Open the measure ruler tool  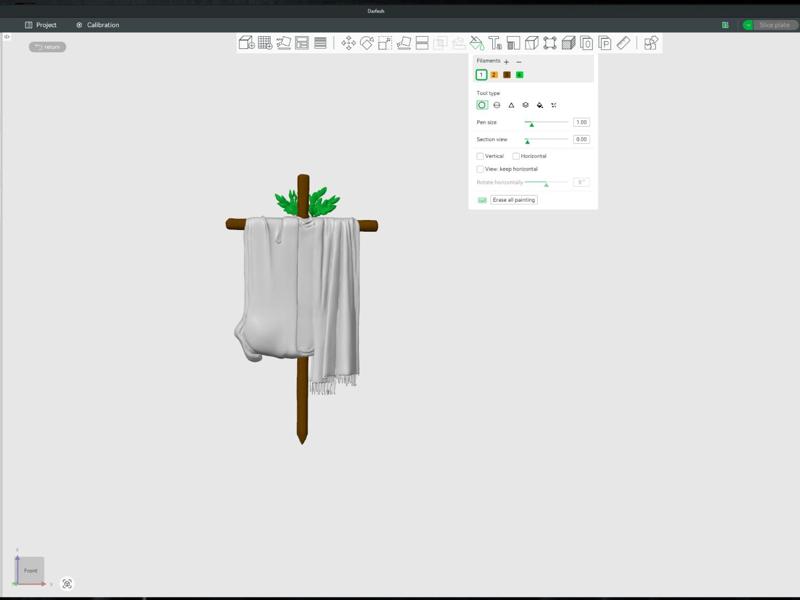point(623,43)
